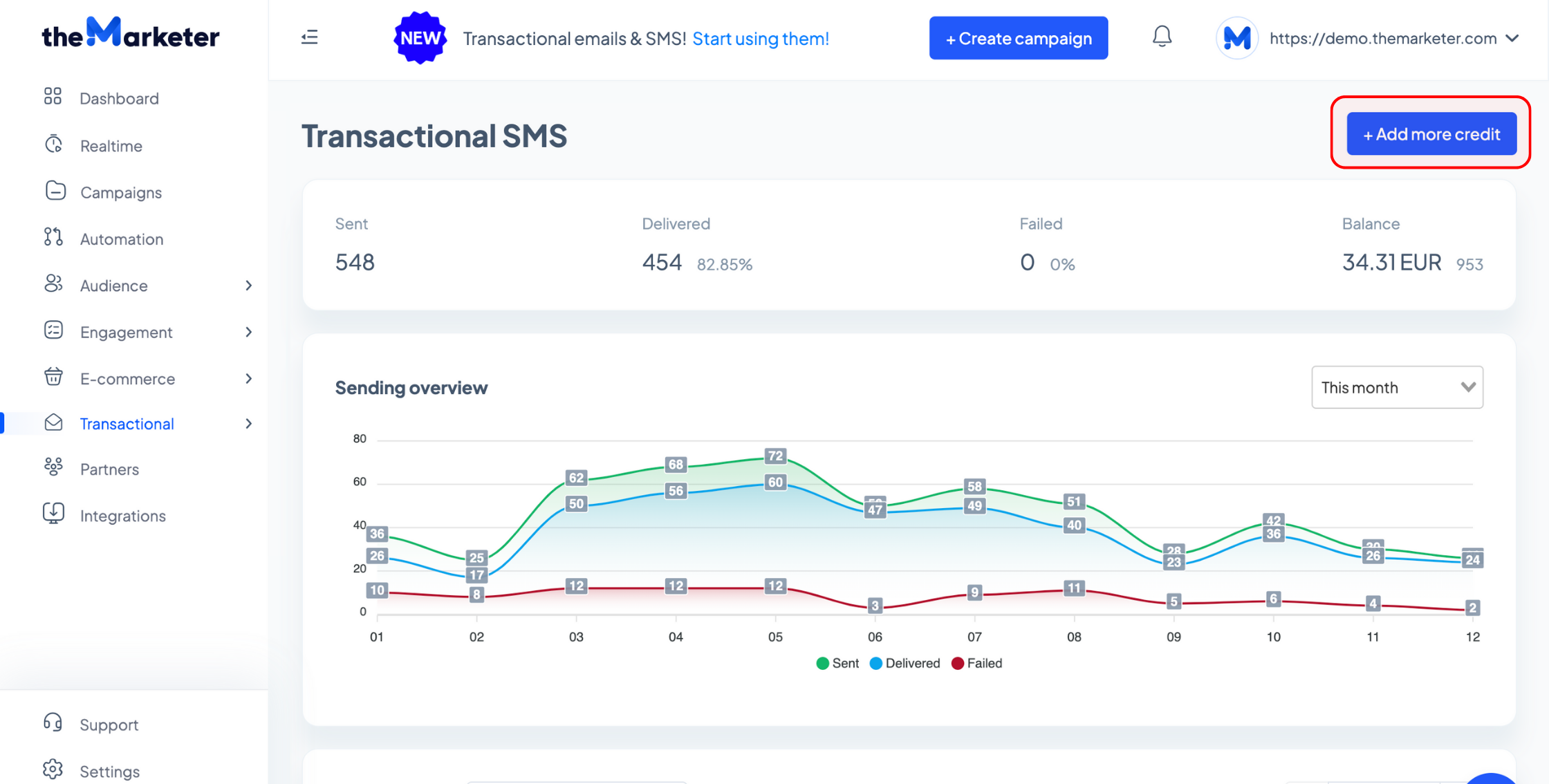
Task: Click the account M avatar icon
Action: (x=1236, y=38)
